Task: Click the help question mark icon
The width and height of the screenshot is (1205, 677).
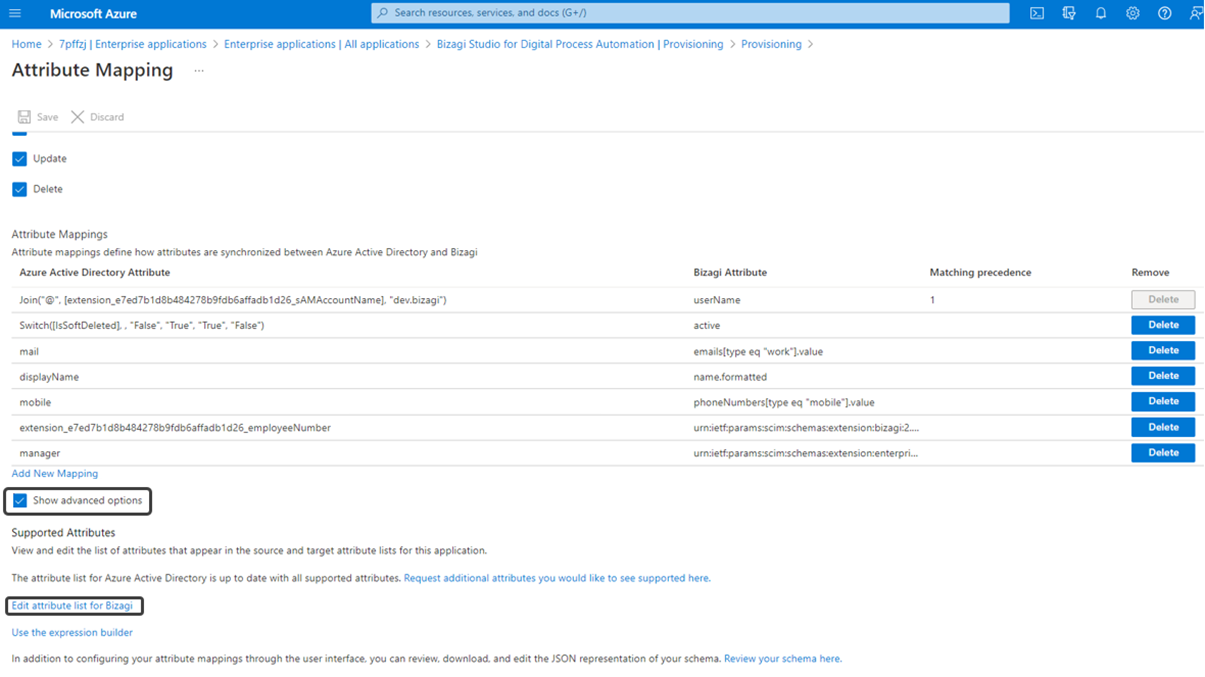Action: pos(1165,14)
